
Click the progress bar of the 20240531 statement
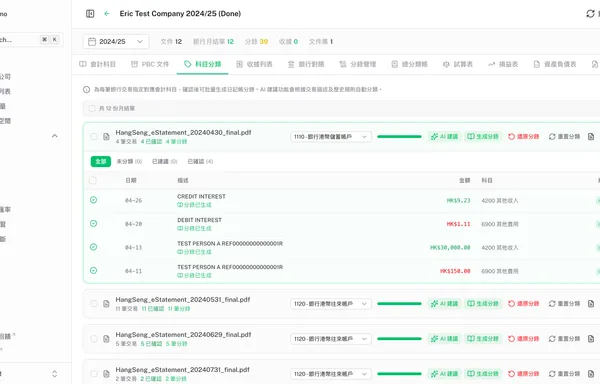pyautogui.click(x=399, y=304)
